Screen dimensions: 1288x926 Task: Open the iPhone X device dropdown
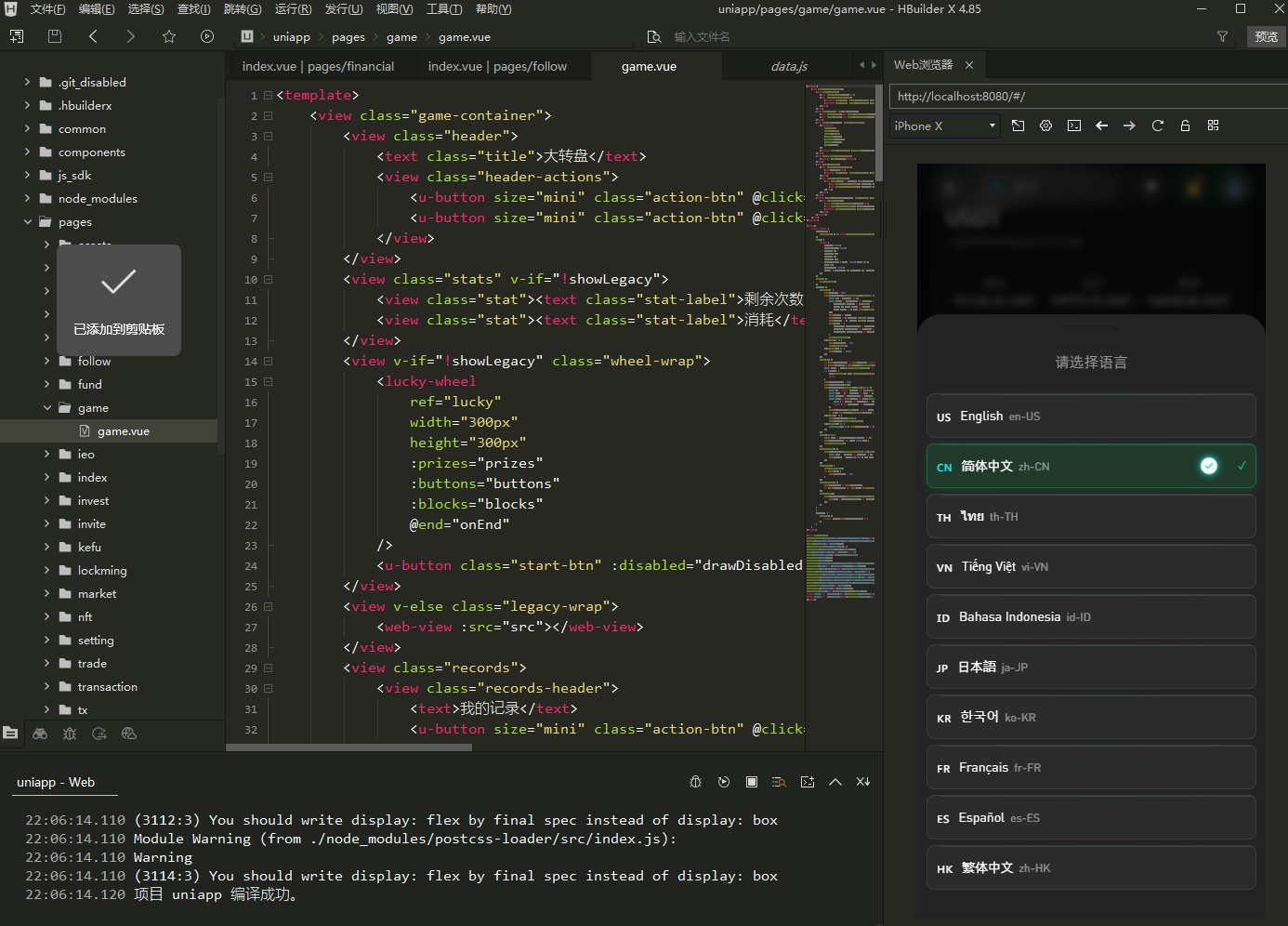point(944,126)
